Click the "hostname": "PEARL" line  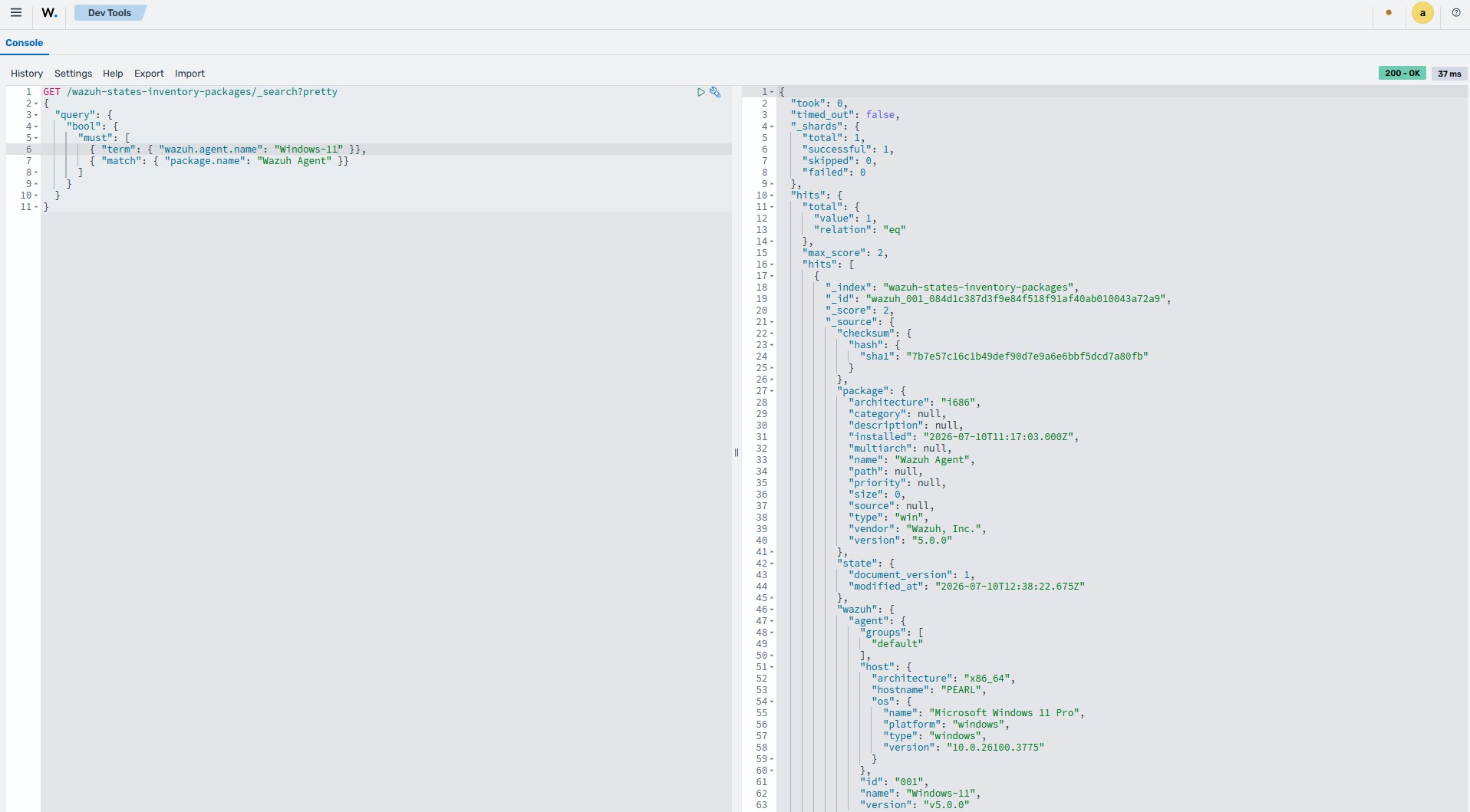click(x=928, y=690)
